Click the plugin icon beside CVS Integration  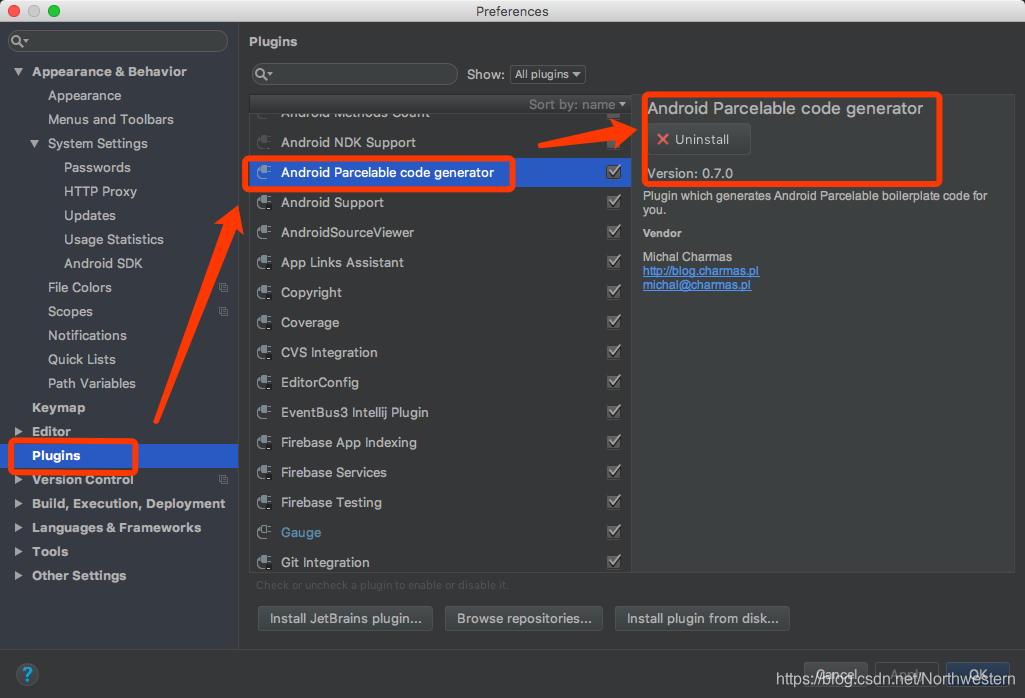coord(264,353)
